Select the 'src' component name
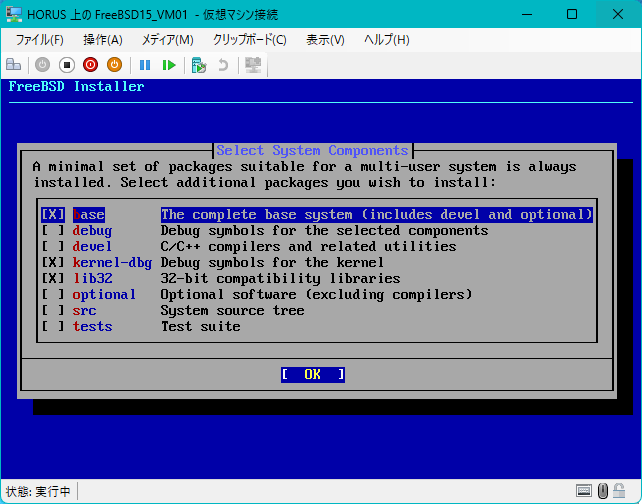Screen dimensions: 642x504 click(x=84, y=310)
